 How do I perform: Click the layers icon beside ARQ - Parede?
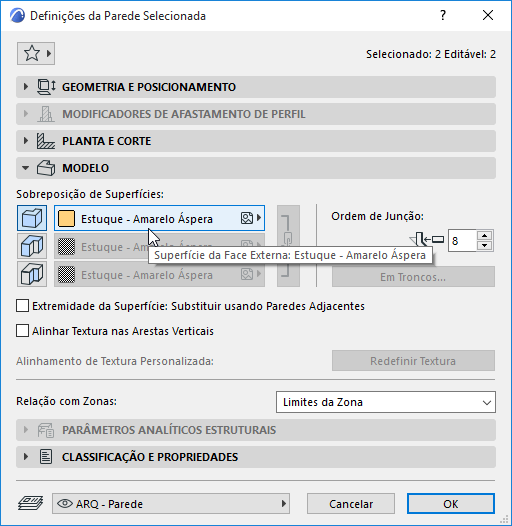point(31,504)
